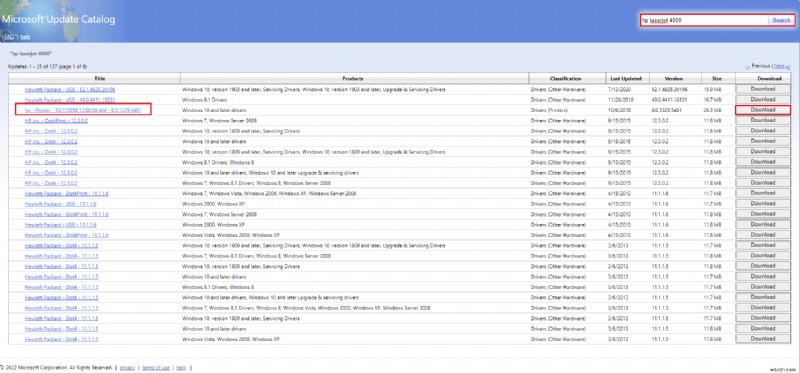Image resolution: width=800 pixels, height=373 pixels.
Task: Click the 8.0.1329.5481 version cell
Action: point(666,110)
